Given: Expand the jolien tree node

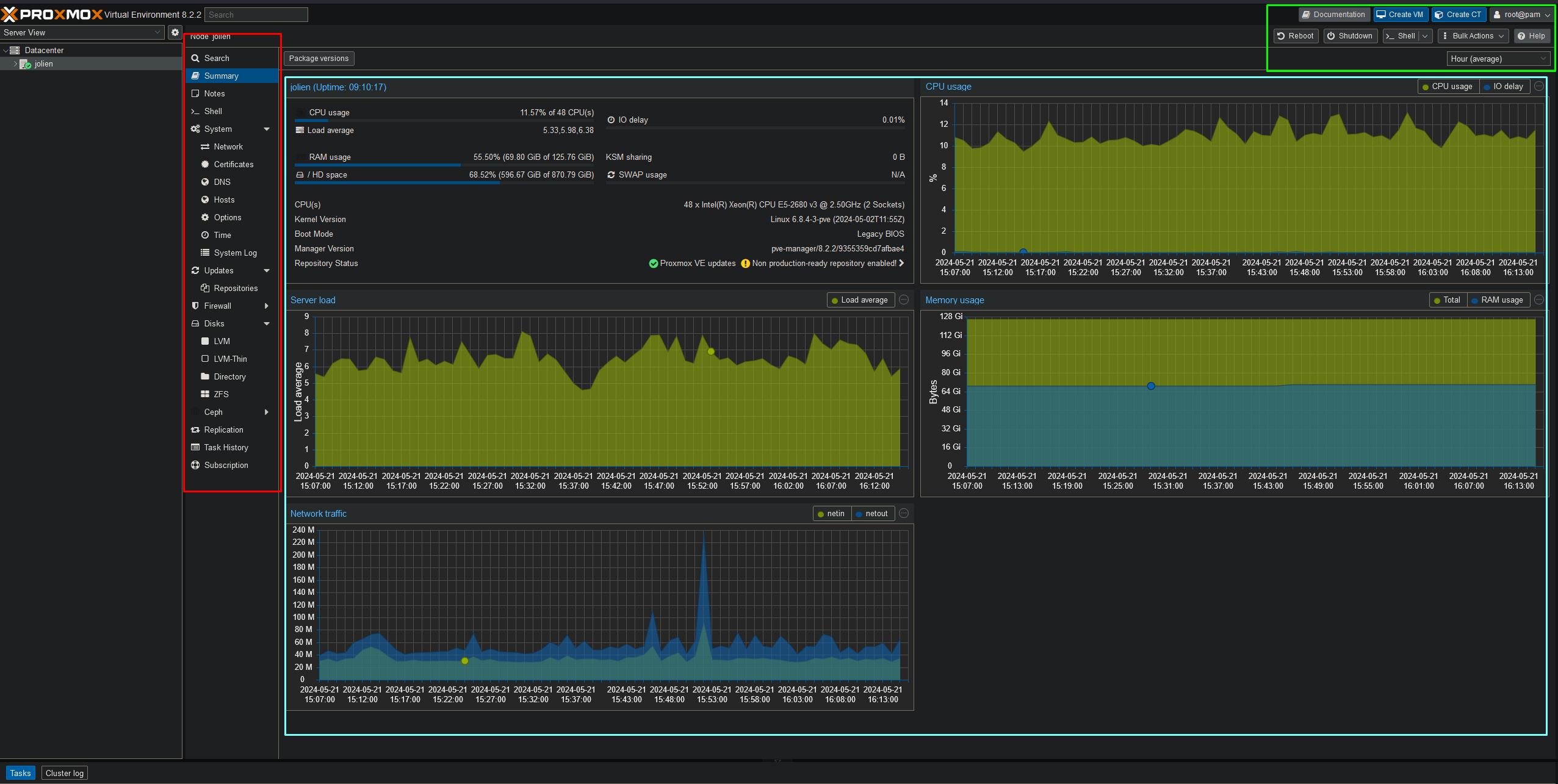Looking at the screenshot, I should [x=15, y=63].
